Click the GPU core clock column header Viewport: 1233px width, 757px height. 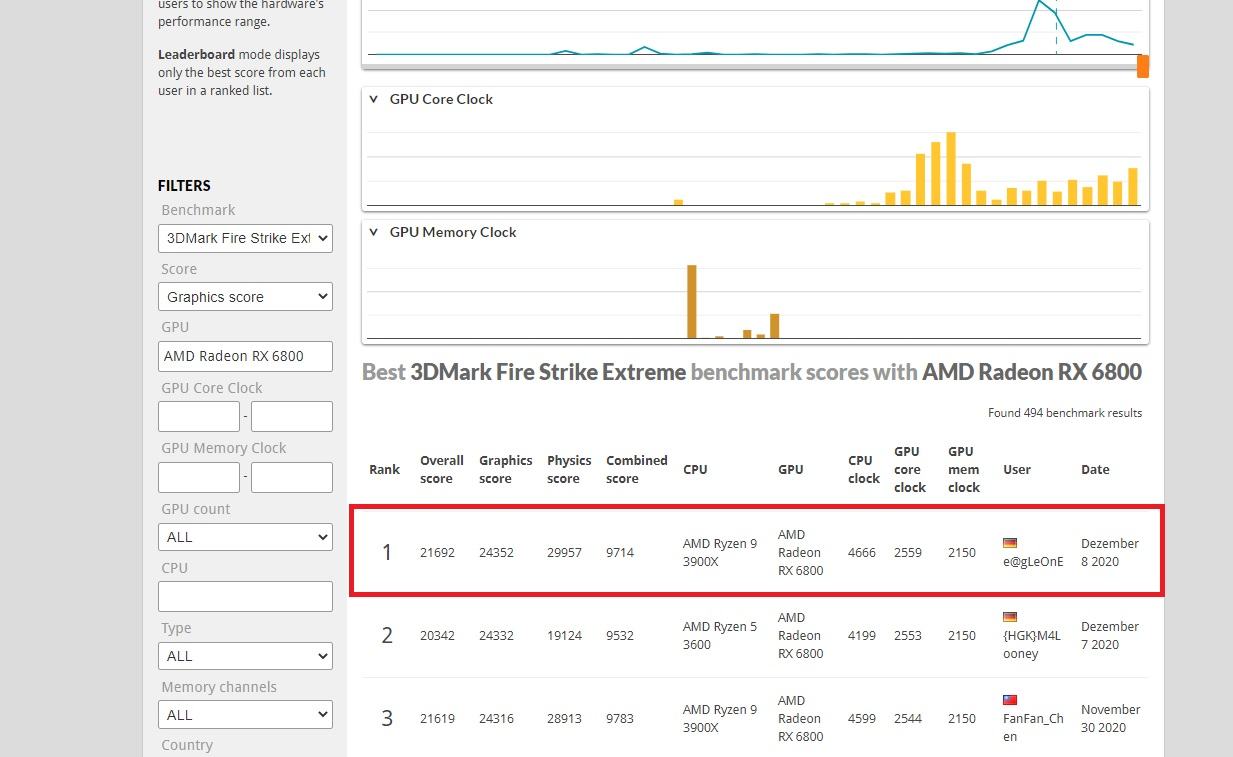pyautogui.click(x=909, y=469)
